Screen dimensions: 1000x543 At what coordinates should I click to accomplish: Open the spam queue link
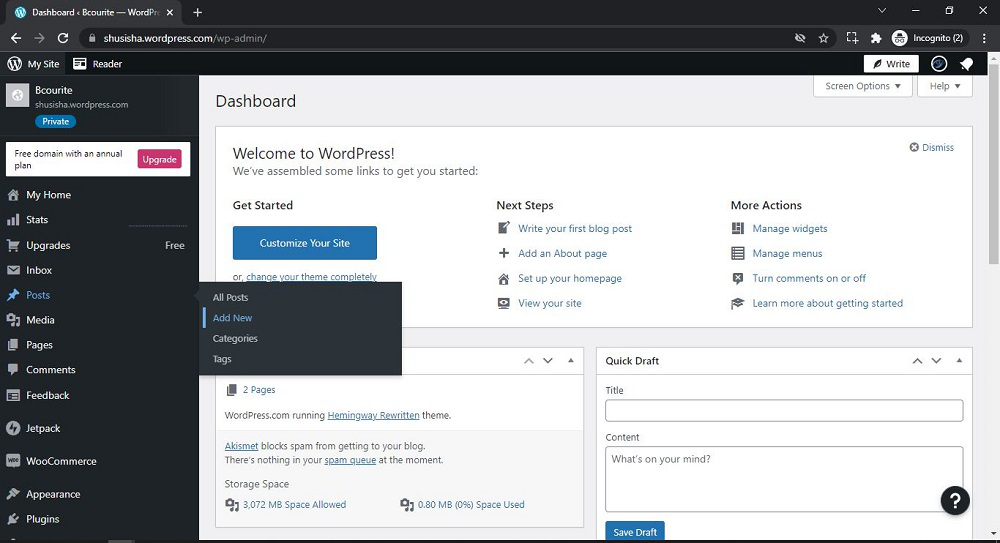click(x=350, y=460)
